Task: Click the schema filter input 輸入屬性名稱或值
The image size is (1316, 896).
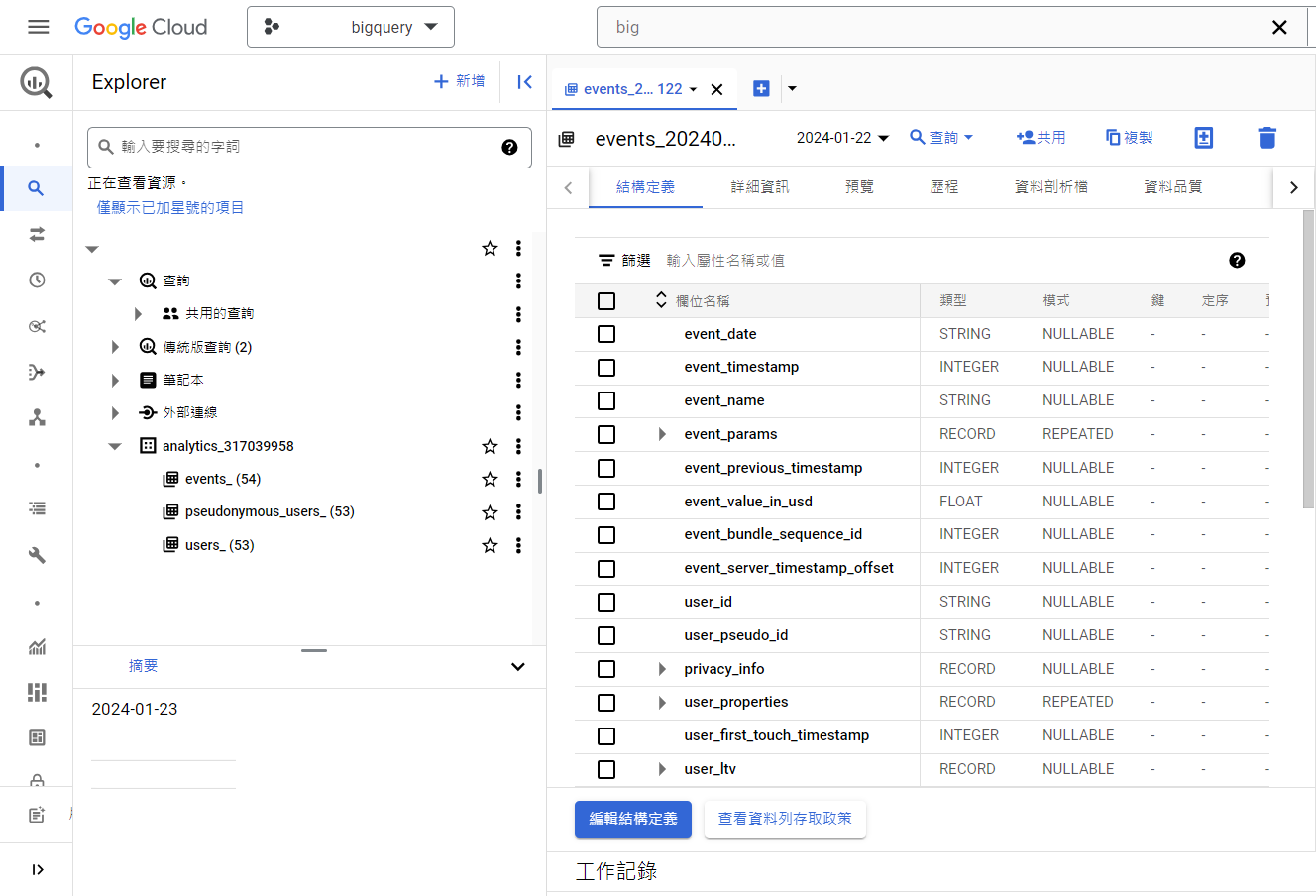Action: coord(725,261)
